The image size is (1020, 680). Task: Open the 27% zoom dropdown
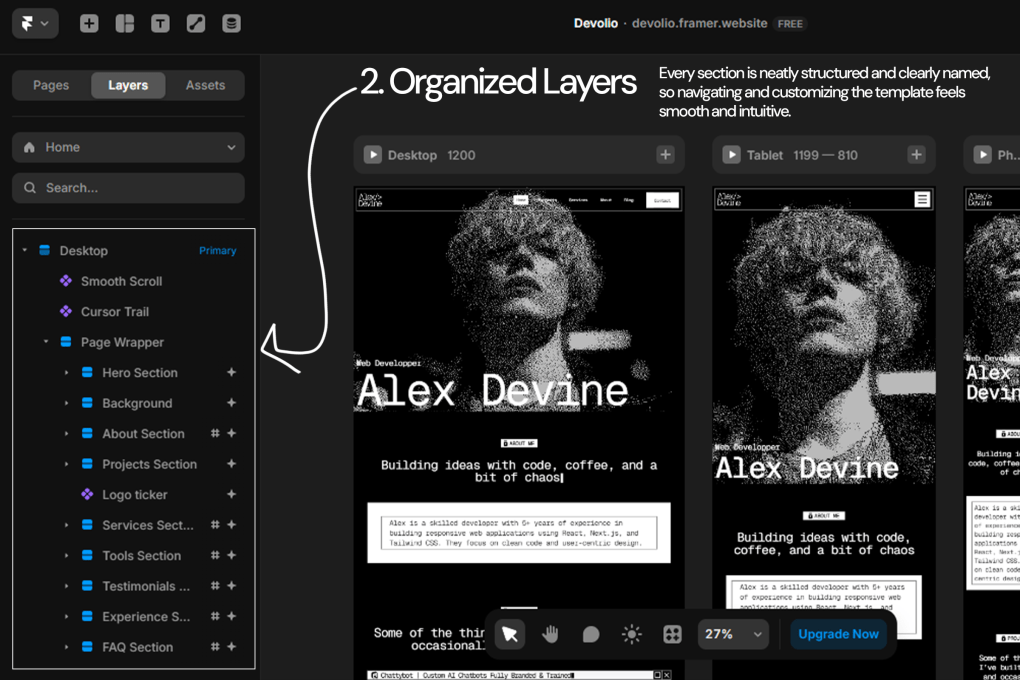point(733,634)
